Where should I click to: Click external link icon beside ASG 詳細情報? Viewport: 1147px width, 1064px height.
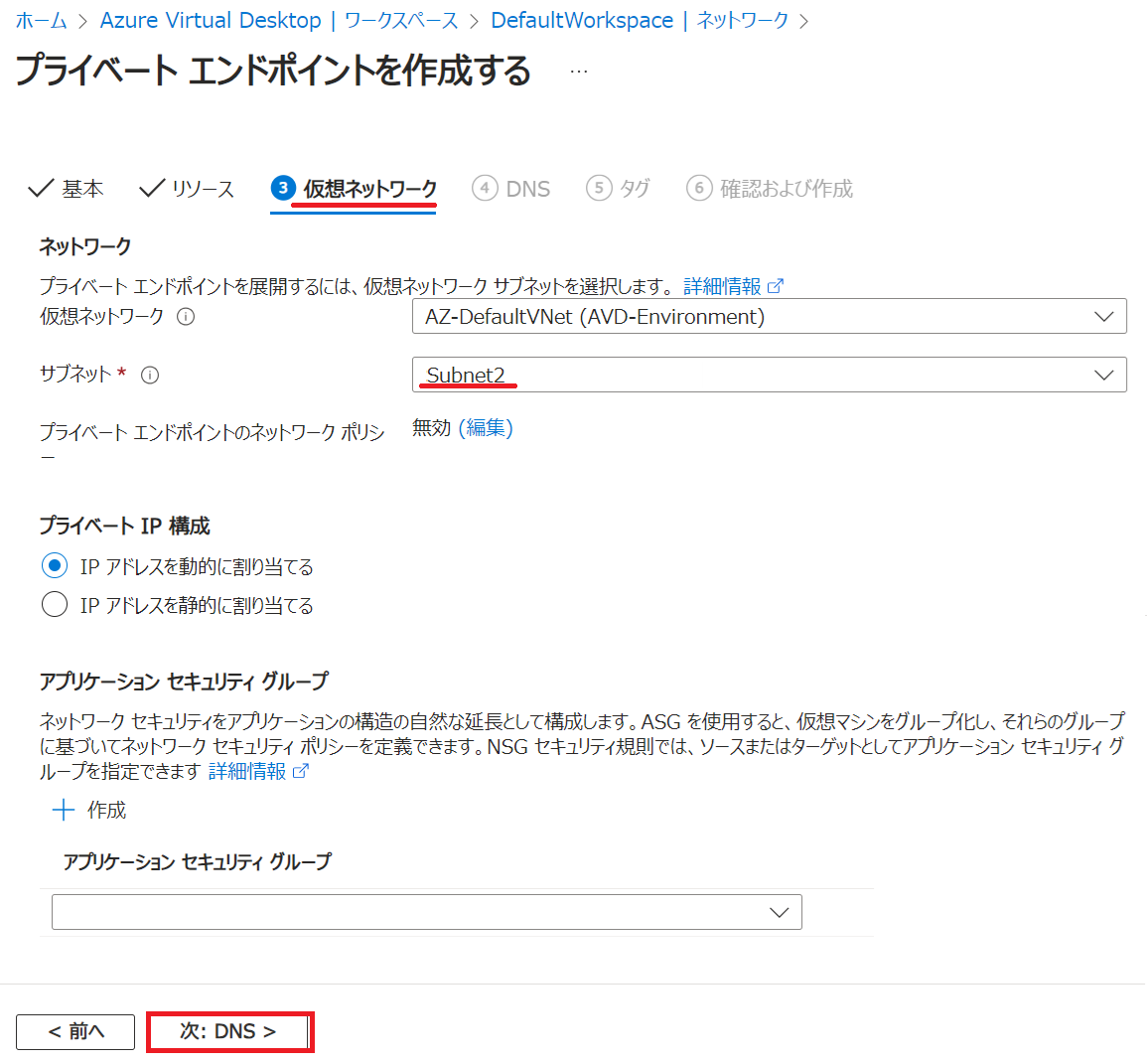tap(301, 771)
